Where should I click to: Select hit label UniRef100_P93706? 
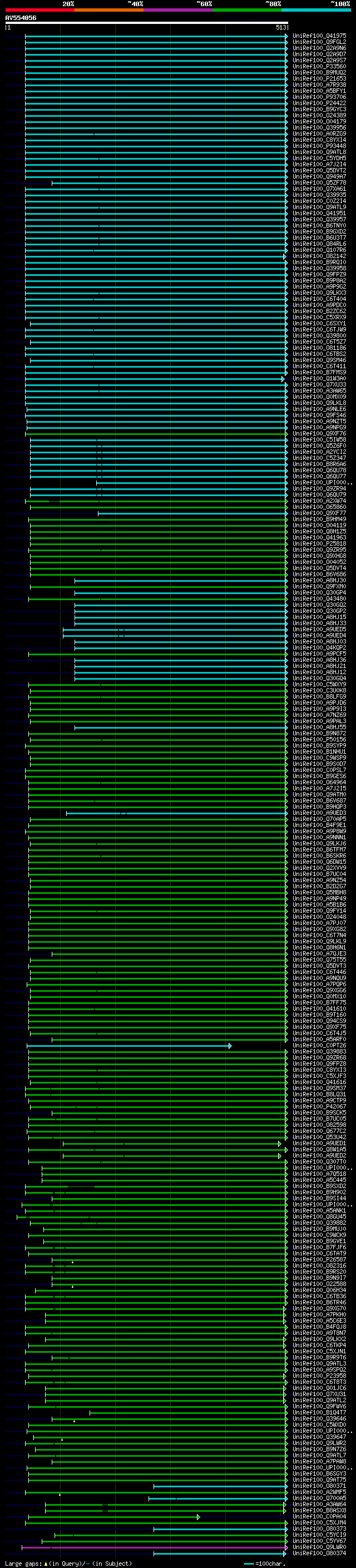coord(319,97)
